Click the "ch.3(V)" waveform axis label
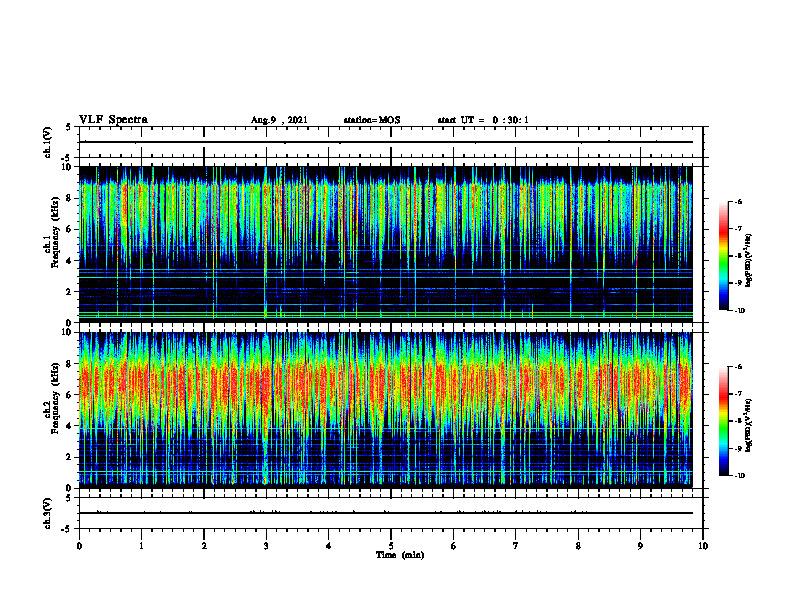This screenshot has width=792, height=612. tap(47, 513)
